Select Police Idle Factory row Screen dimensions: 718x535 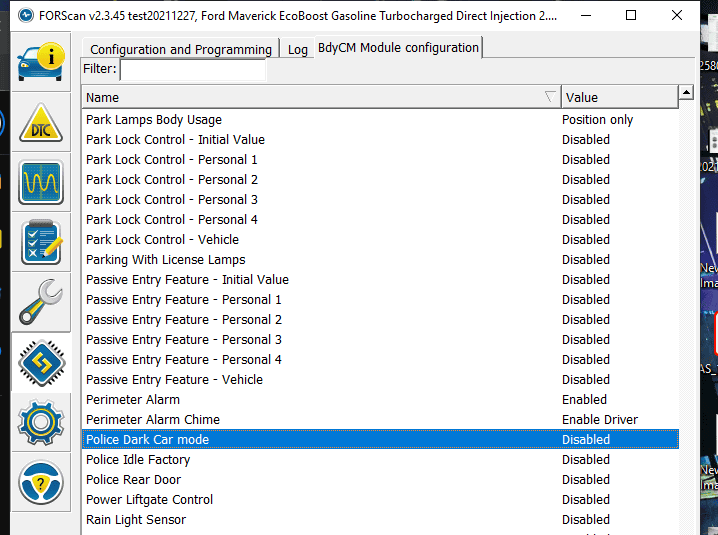[380, 460]
